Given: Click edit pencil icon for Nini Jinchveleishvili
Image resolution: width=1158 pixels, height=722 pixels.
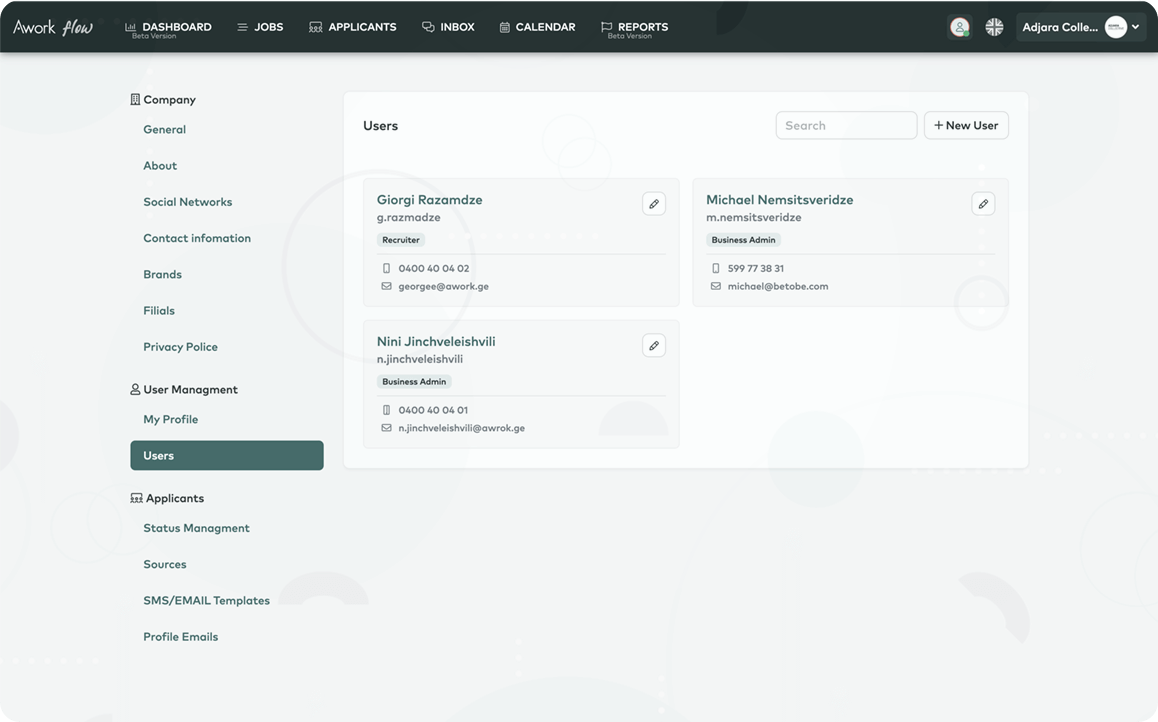Looking at the screenshot, I should coord(653,346).
